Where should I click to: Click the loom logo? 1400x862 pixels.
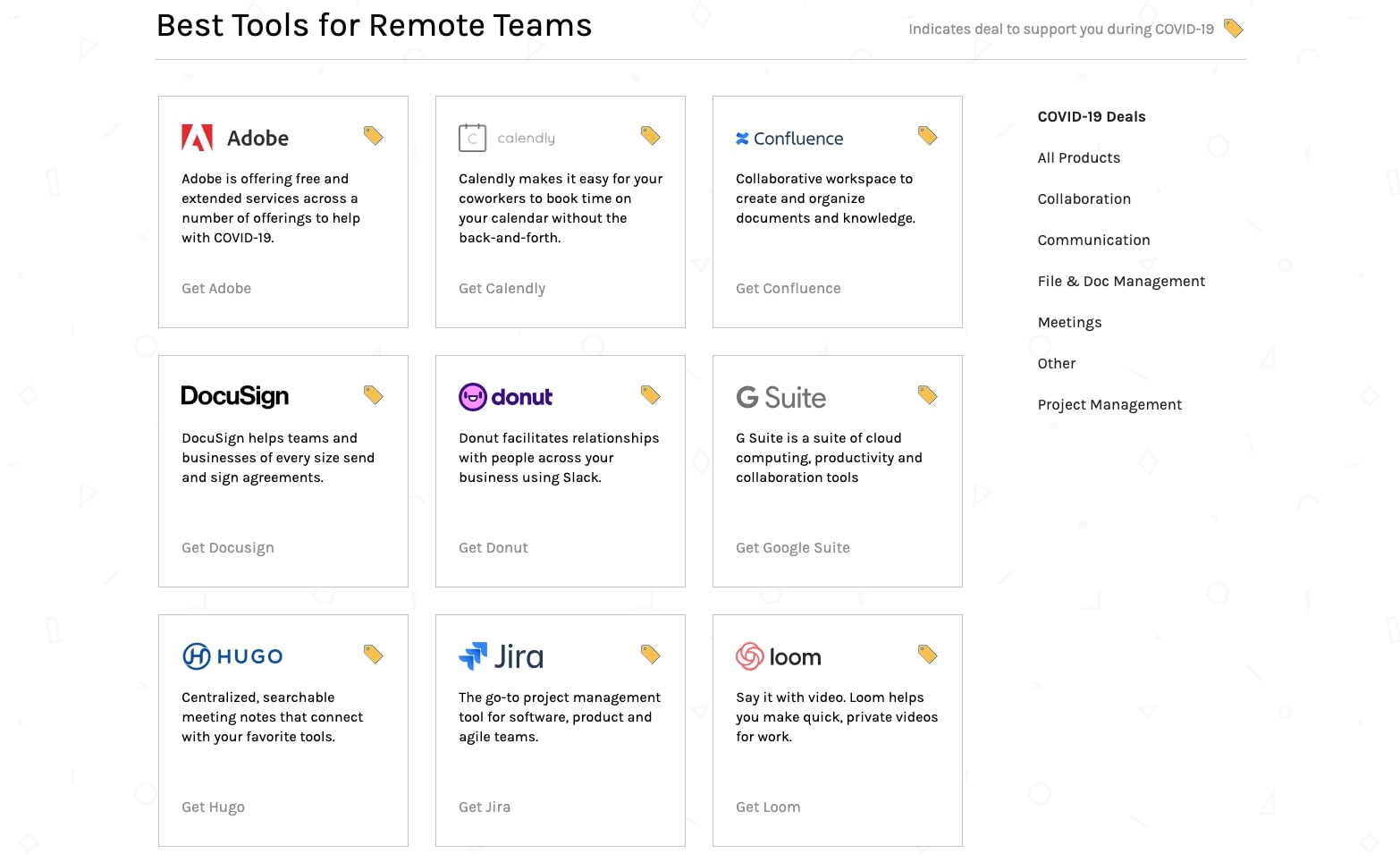779,656
